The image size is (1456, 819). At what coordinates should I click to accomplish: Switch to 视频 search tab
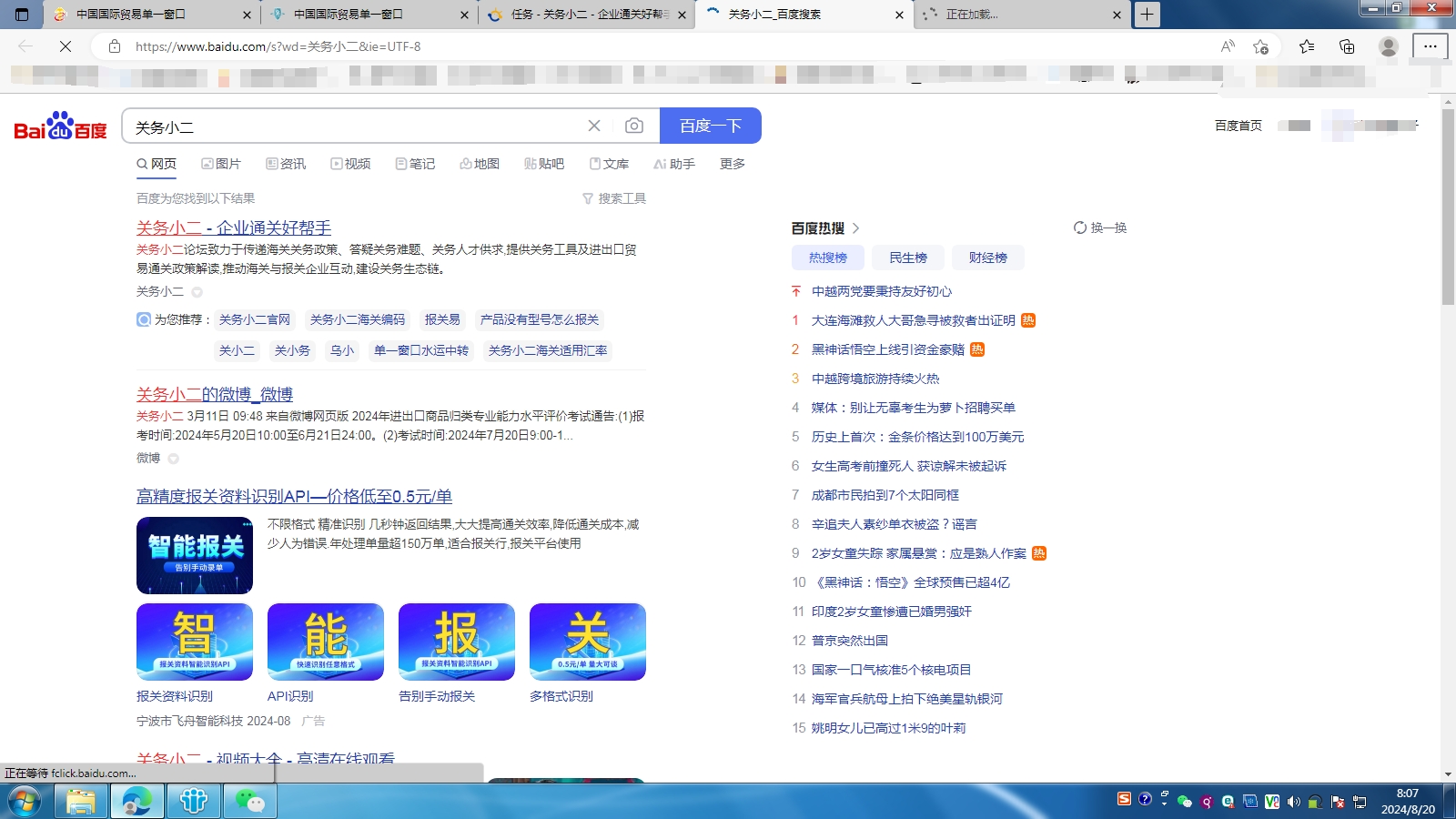(x=350, y=164)
